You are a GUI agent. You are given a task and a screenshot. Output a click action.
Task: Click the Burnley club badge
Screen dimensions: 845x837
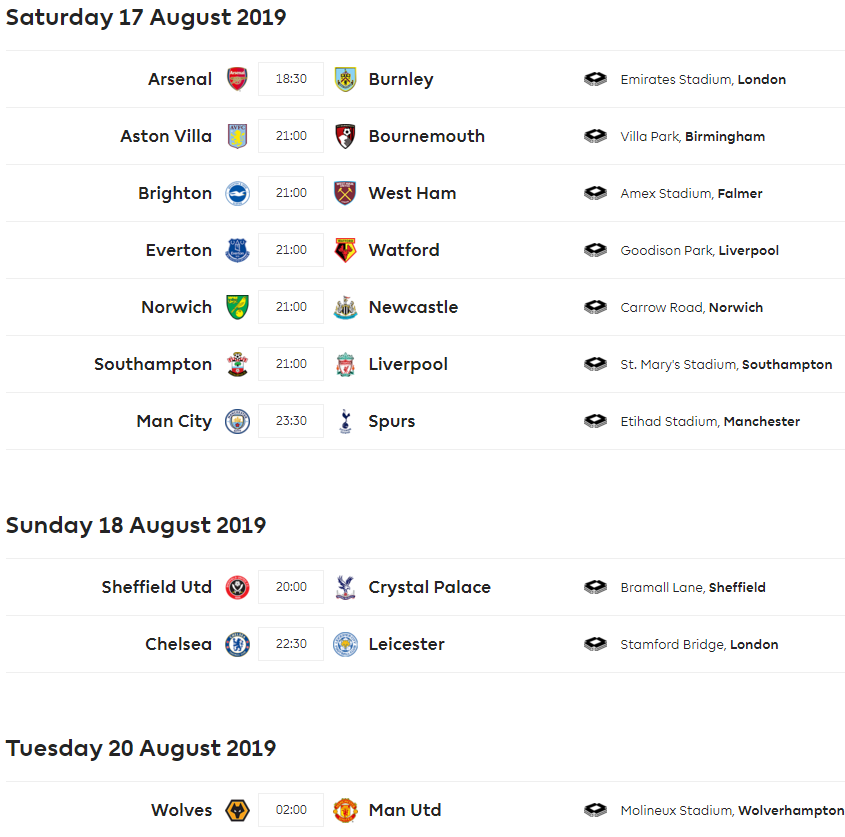345,79
